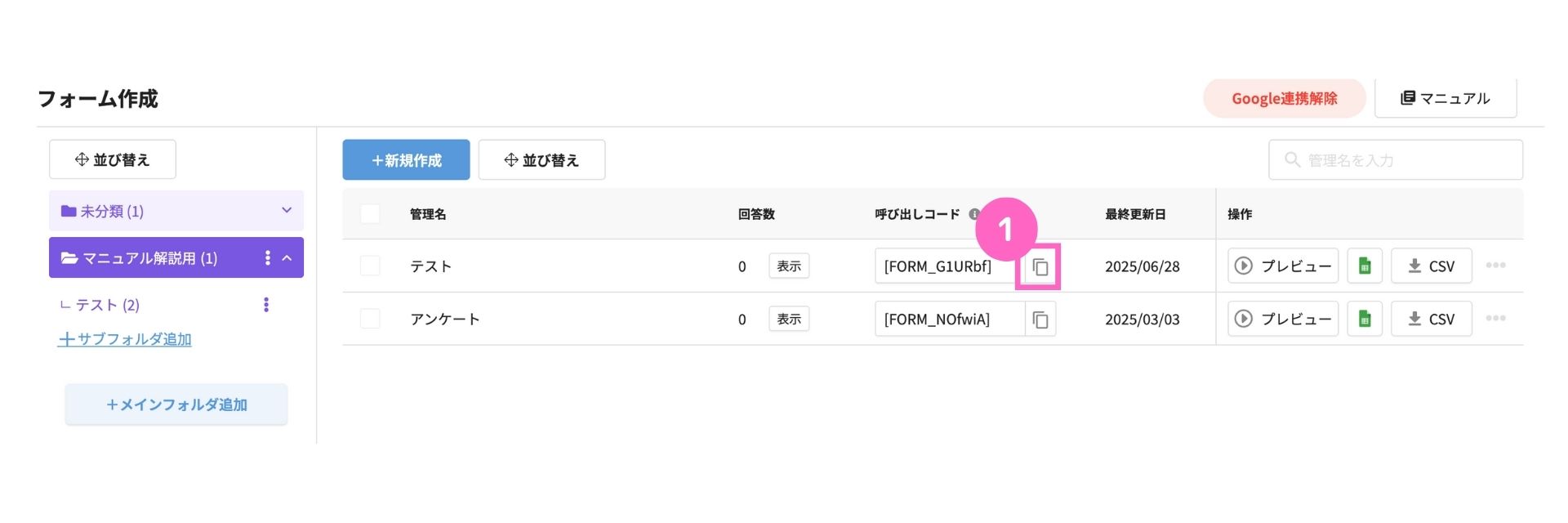Image resolution: width=1568 pixels, height=523 pixels.
Task: Select the テスト (2) subfolder
Action: (100, 305)
